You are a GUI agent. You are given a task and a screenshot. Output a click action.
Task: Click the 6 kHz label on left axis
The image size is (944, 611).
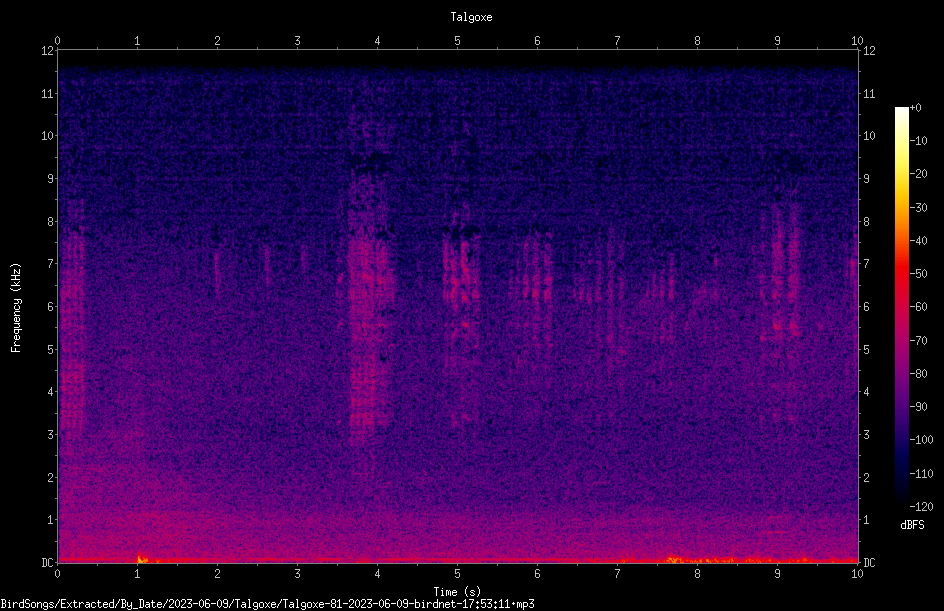click(x=51, y=306)
